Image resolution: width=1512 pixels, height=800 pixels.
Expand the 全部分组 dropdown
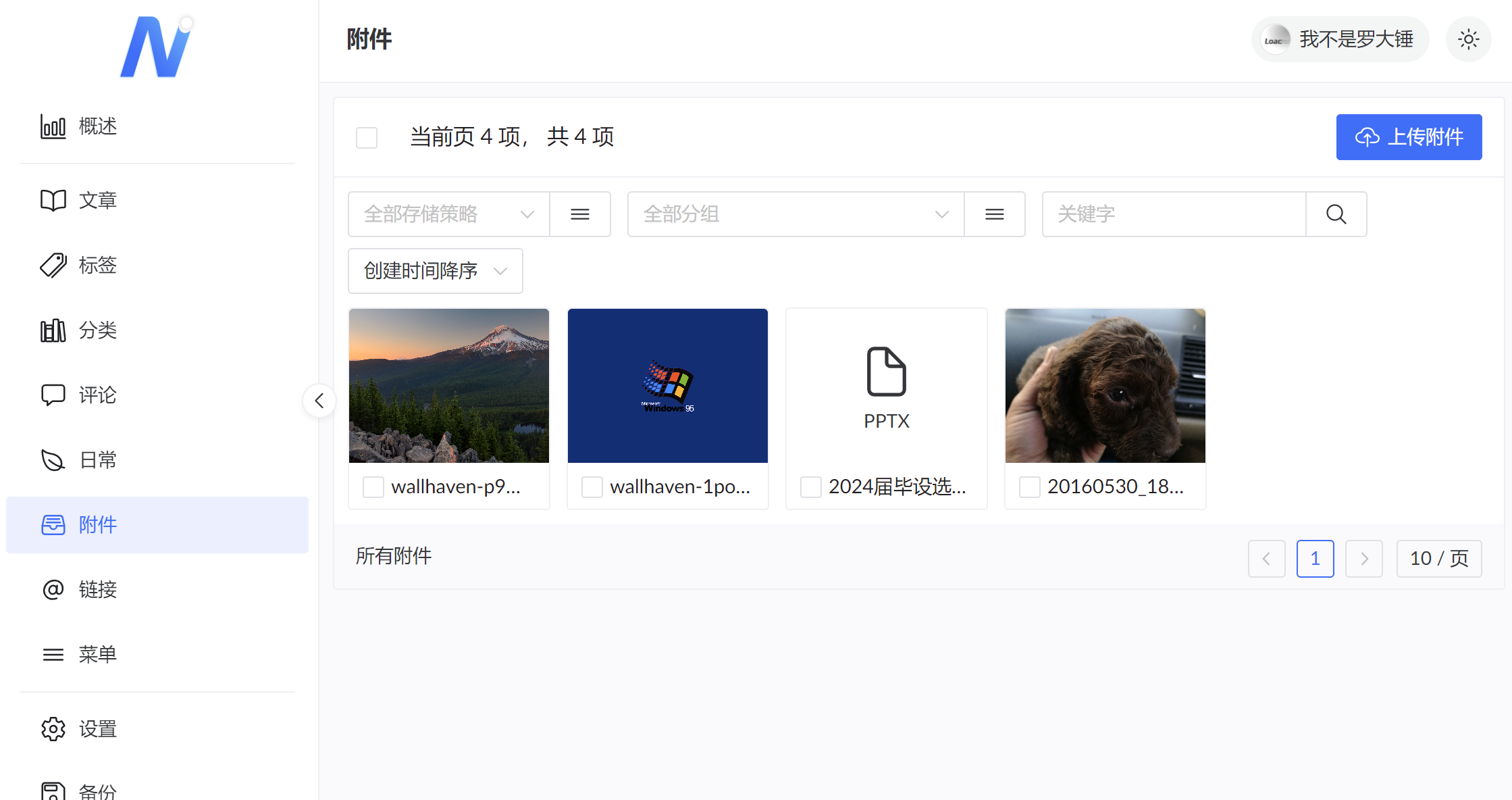tap(795, 214)
